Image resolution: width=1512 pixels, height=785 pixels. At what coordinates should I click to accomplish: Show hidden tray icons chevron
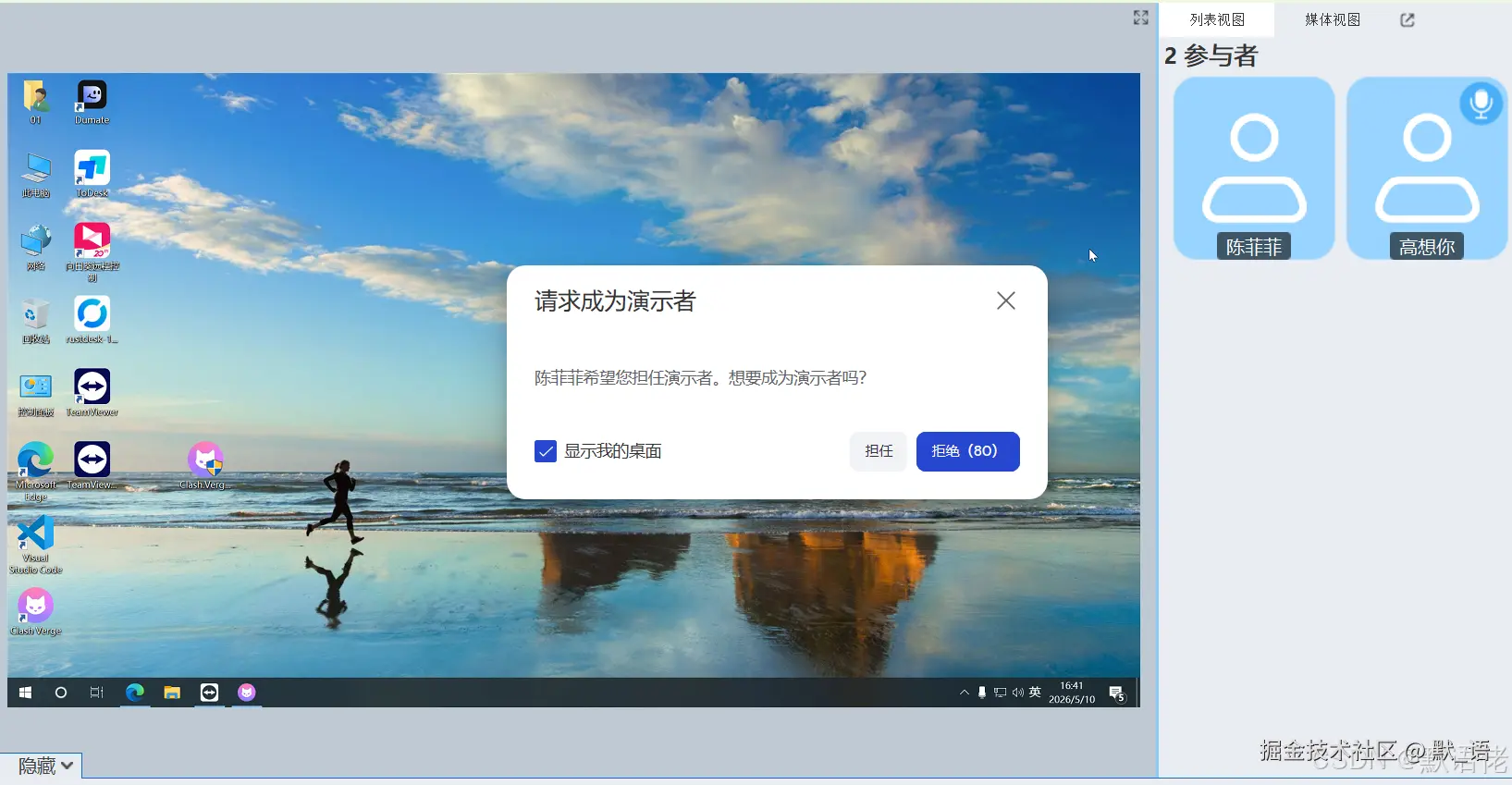[965, 693]
